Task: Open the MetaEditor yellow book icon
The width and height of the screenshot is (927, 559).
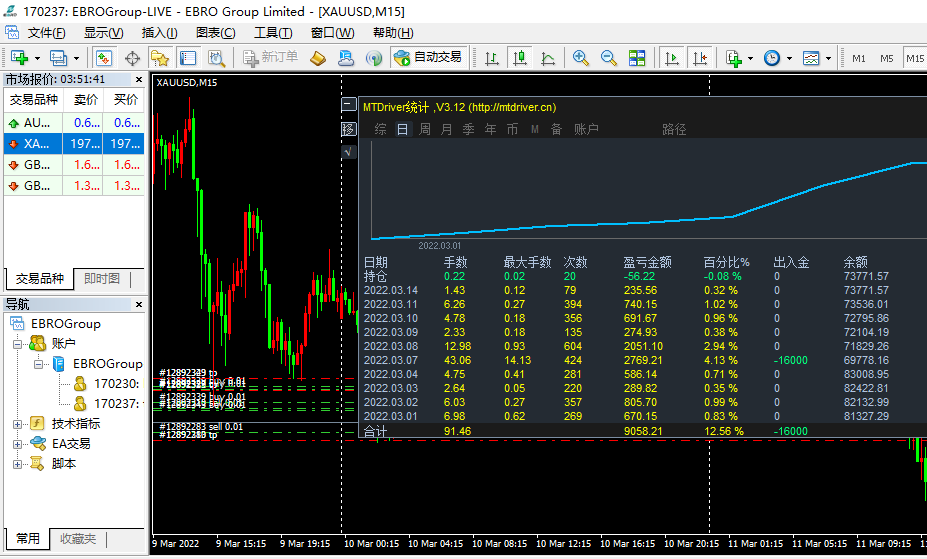Action: pos(318,57)
